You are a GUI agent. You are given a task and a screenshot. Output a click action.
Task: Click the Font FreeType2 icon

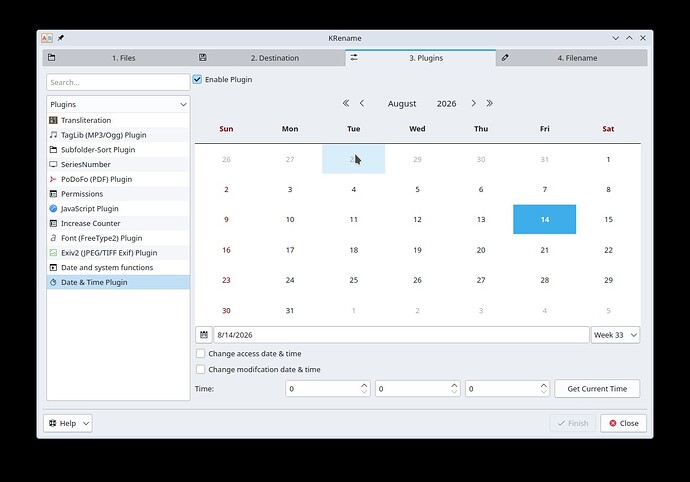pyautogui.click(x=53, y=238)
